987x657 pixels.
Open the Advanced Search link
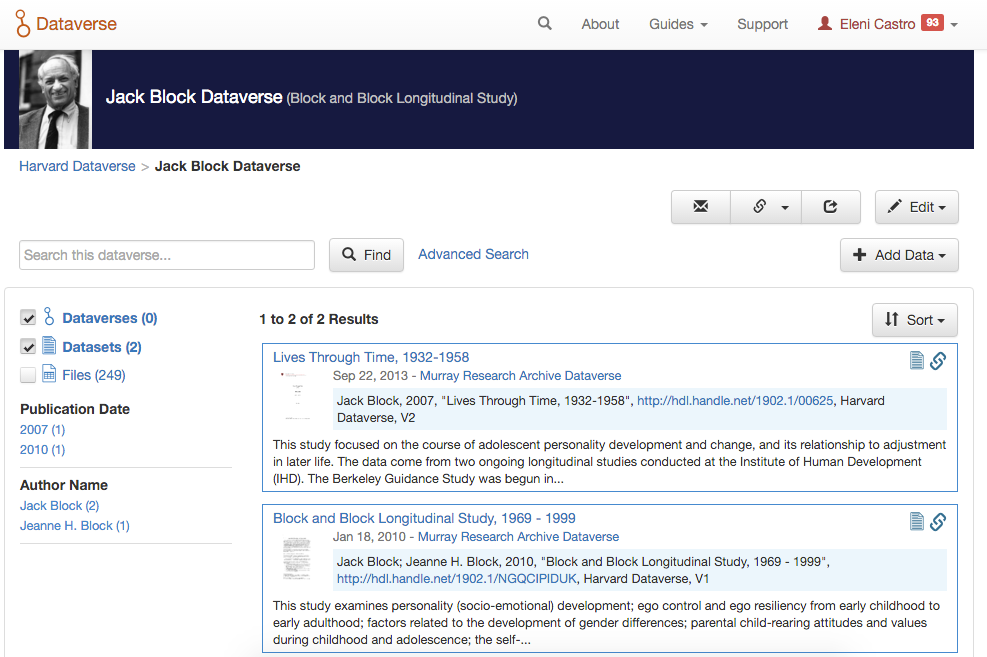[x=473, y=254]
